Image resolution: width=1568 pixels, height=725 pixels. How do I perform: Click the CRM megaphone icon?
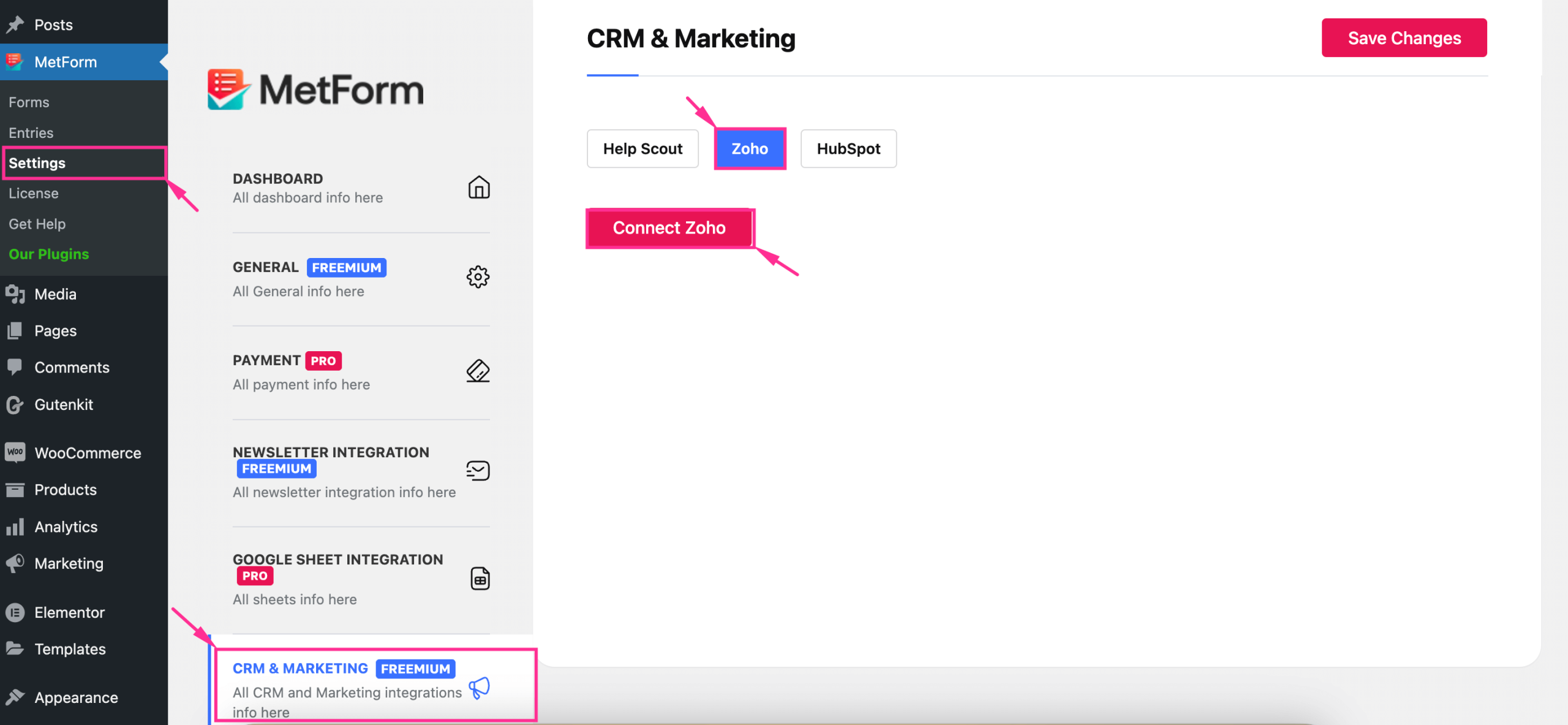(480, 688)
